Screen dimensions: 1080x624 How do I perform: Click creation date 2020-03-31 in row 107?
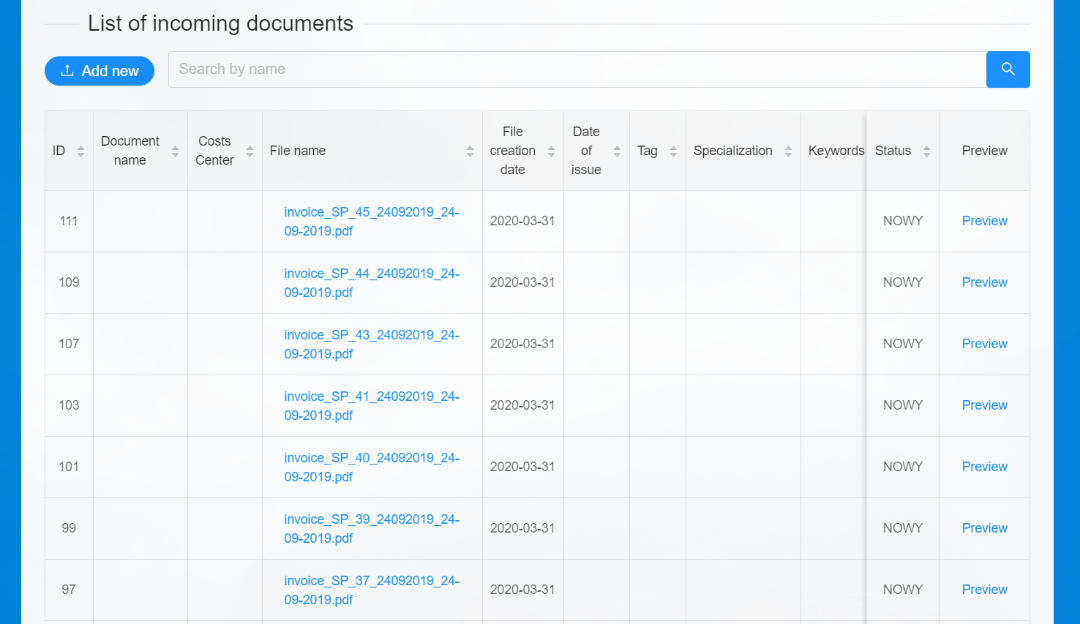pyautogui.click(x=522, y=344)
